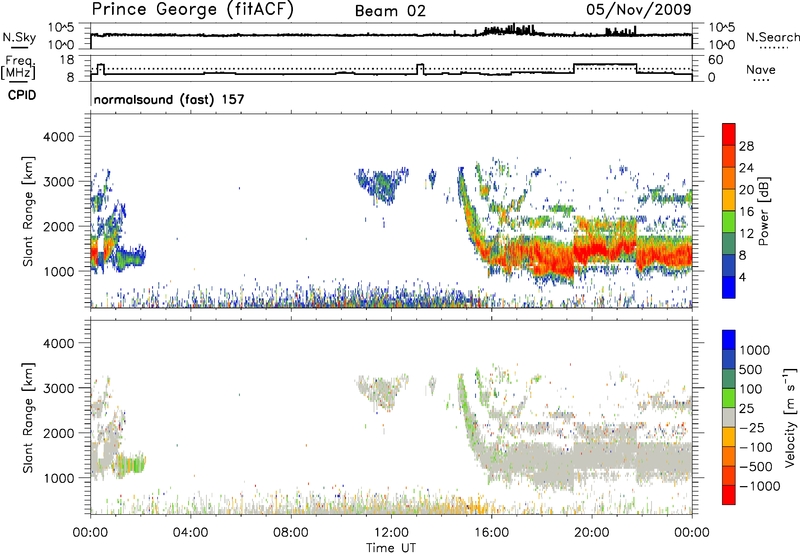Click the 'N.Search' legend label
Viewport: 800px width, 554px height.
pyautogui.click(x=773, y=37)
